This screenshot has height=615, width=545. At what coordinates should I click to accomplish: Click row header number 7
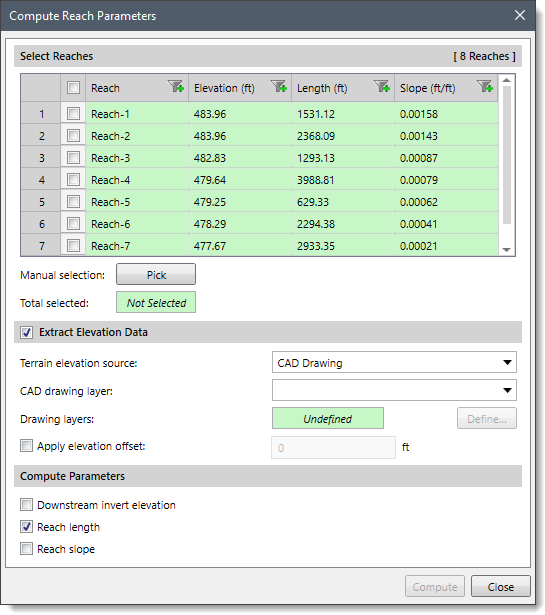click(41, 246)
